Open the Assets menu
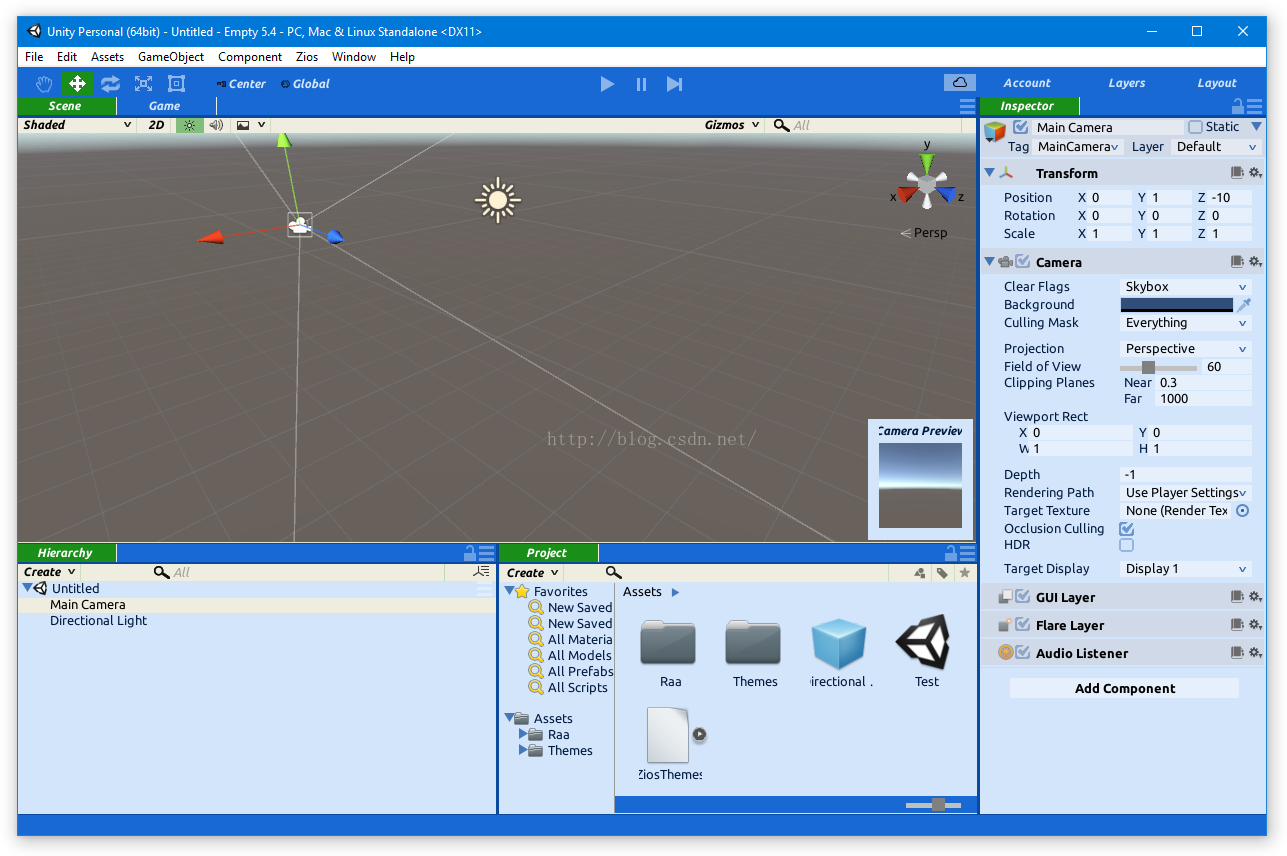 tap(108, 57)
